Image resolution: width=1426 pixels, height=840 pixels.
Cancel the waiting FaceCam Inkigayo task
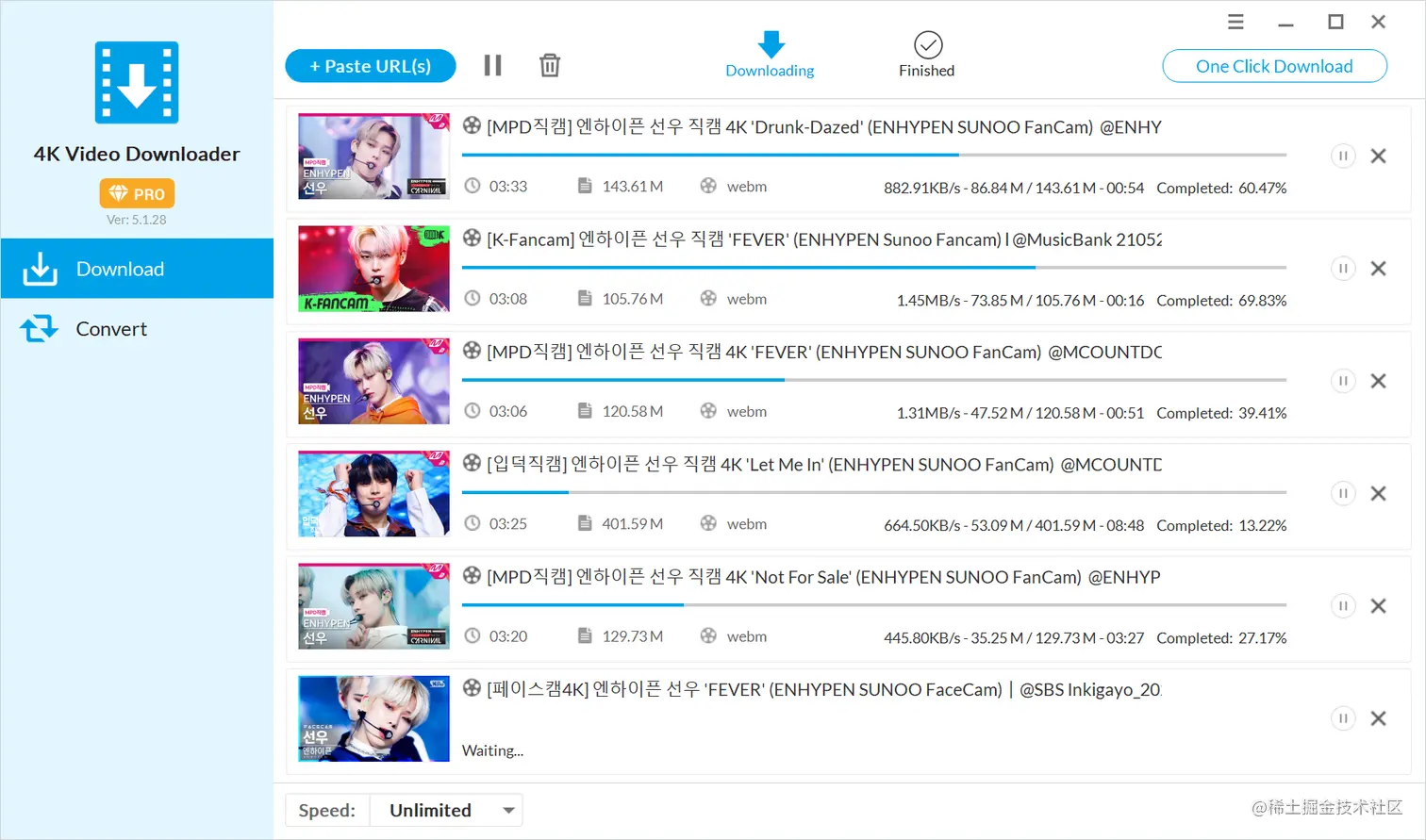(1378, 718)
